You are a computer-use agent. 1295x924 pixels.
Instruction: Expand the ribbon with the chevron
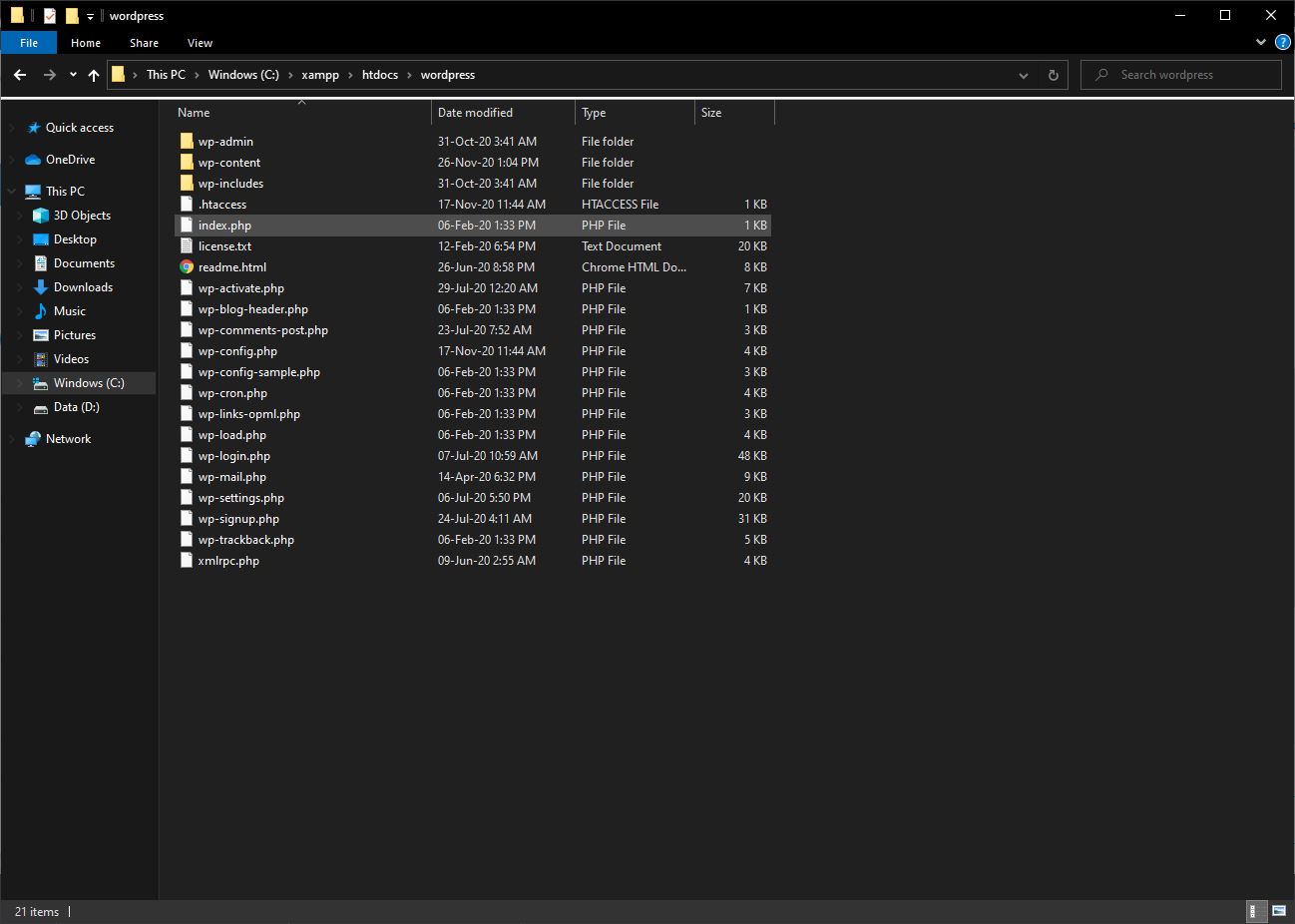pos(1261,43)
